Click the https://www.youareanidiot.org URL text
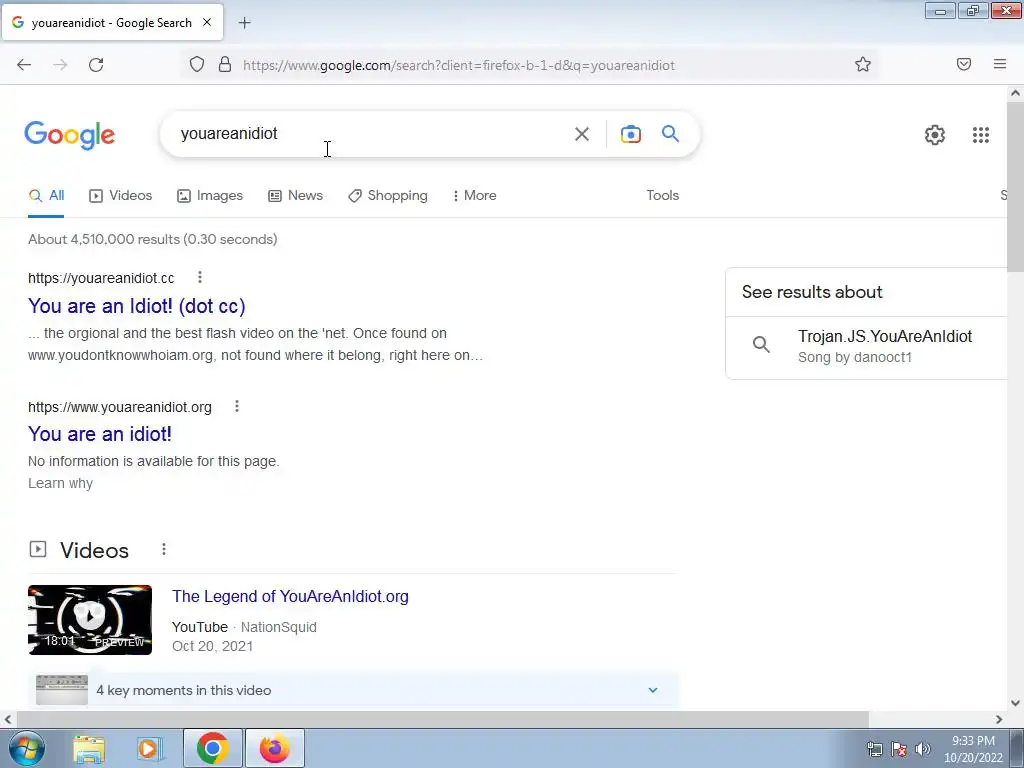The height and width of the screenshot is (768, 1024). [x=120, y=407]
